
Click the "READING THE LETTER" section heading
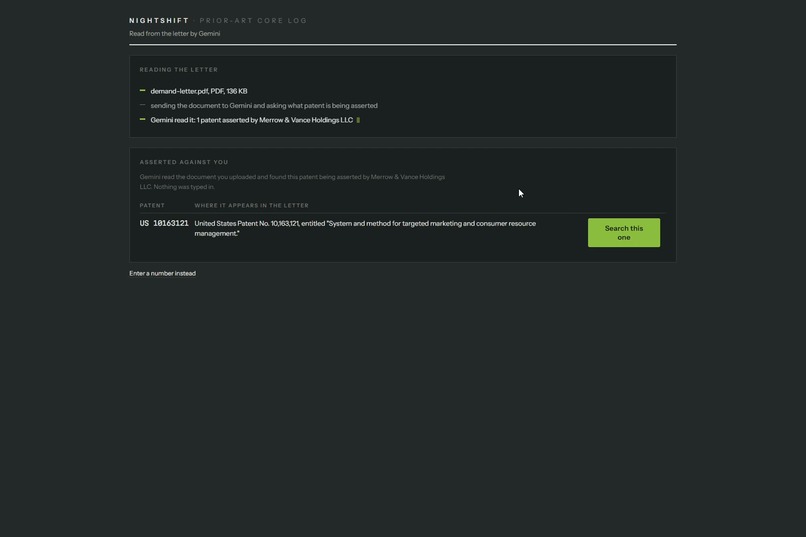(178, 69)
